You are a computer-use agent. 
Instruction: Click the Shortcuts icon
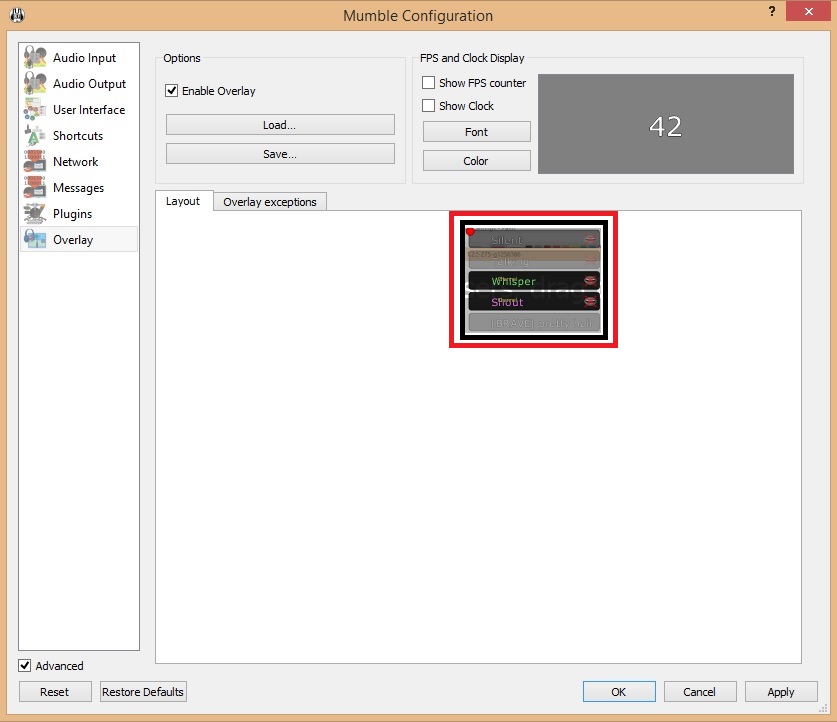tap(35, 136)
